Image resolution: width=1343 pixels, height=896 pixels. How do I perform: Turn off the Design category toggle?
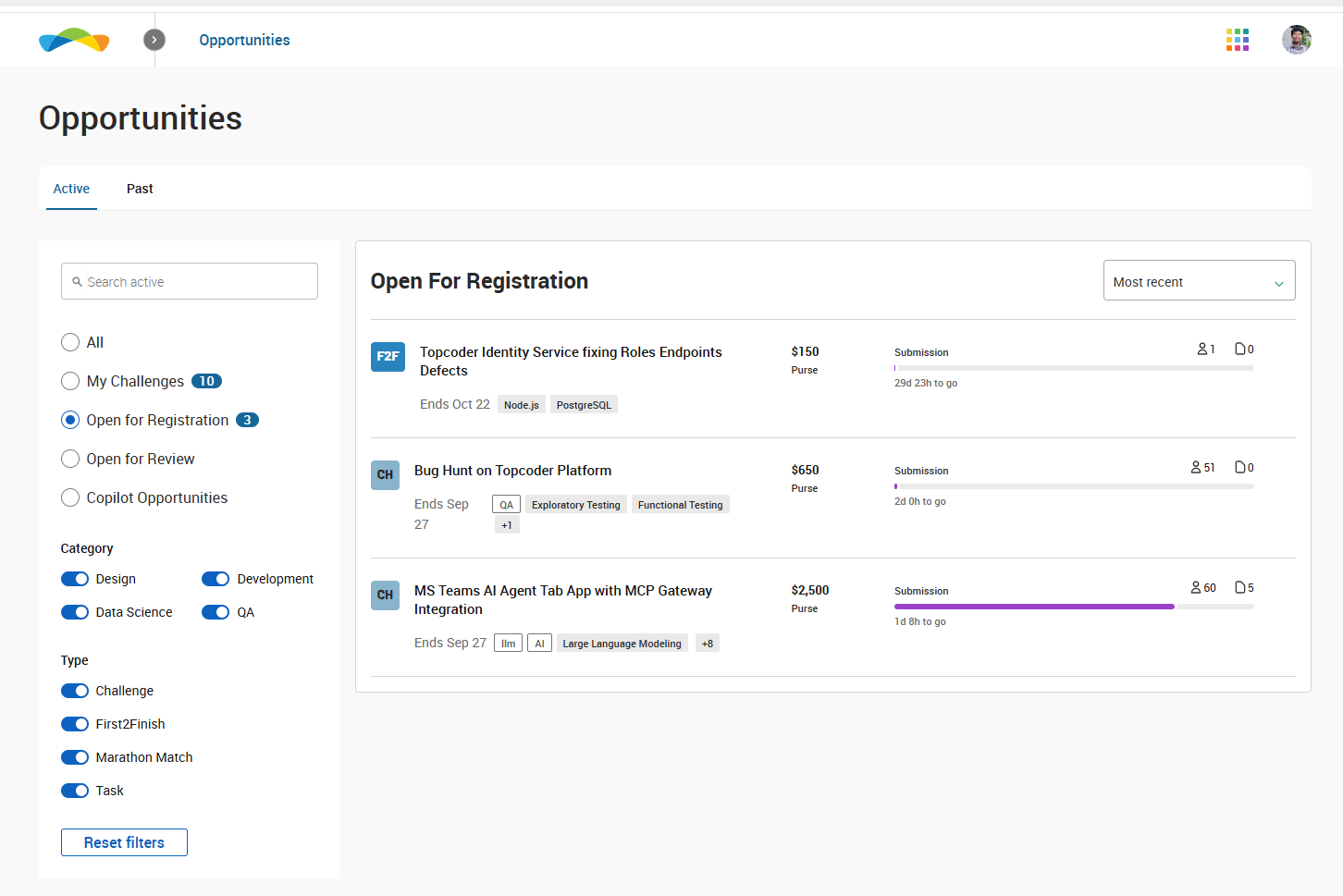pos(75,579)
